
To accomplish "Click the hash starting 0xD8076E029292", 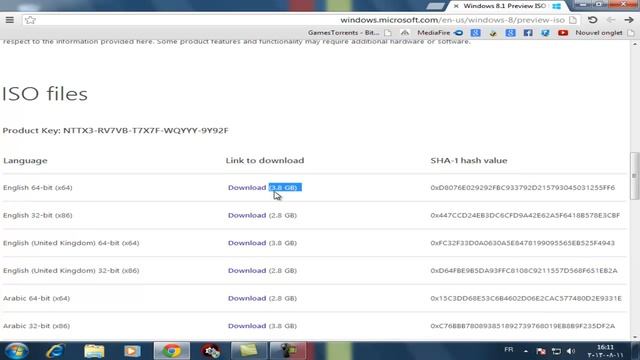I will click(x=522, y=187).
